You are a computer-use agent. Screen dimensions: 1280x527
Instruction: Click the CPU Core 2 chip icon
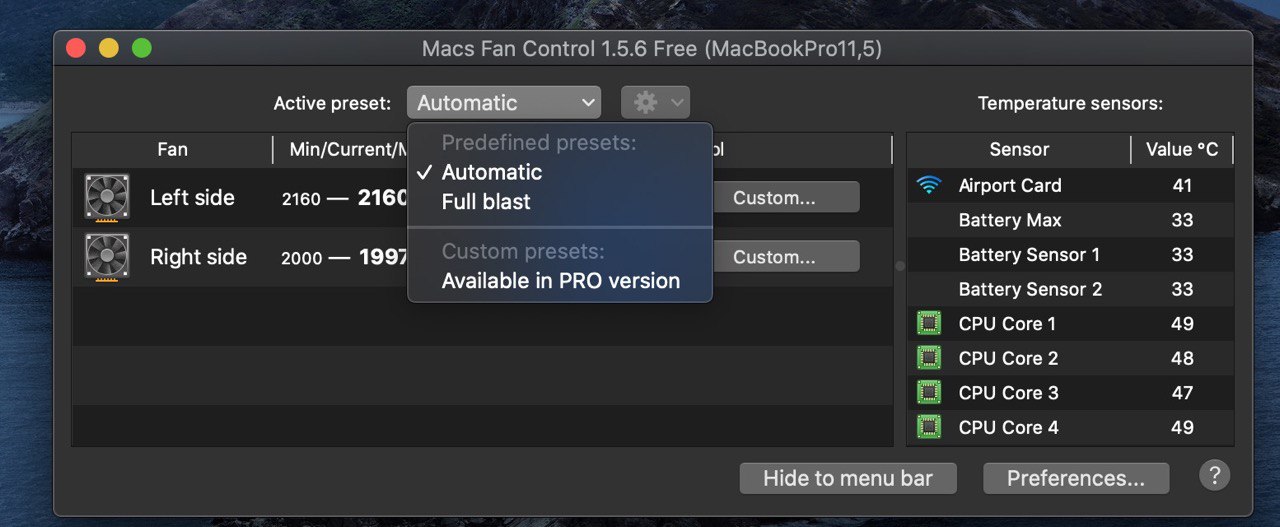point(930,358)
